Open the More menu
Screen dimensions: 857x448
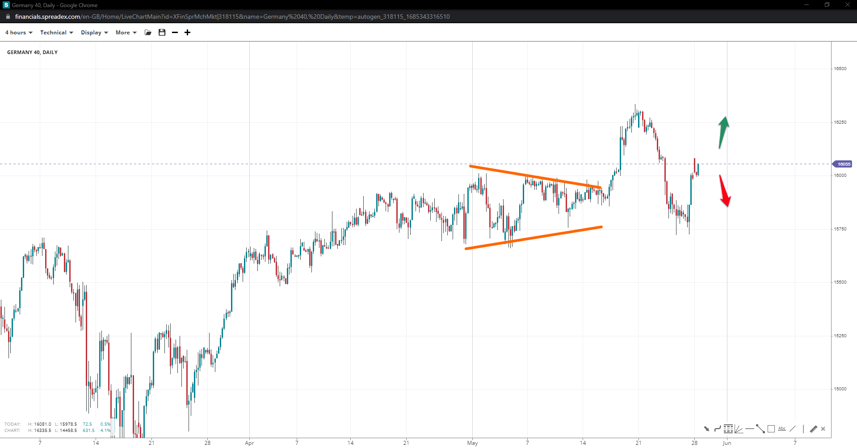pos(126,32)
